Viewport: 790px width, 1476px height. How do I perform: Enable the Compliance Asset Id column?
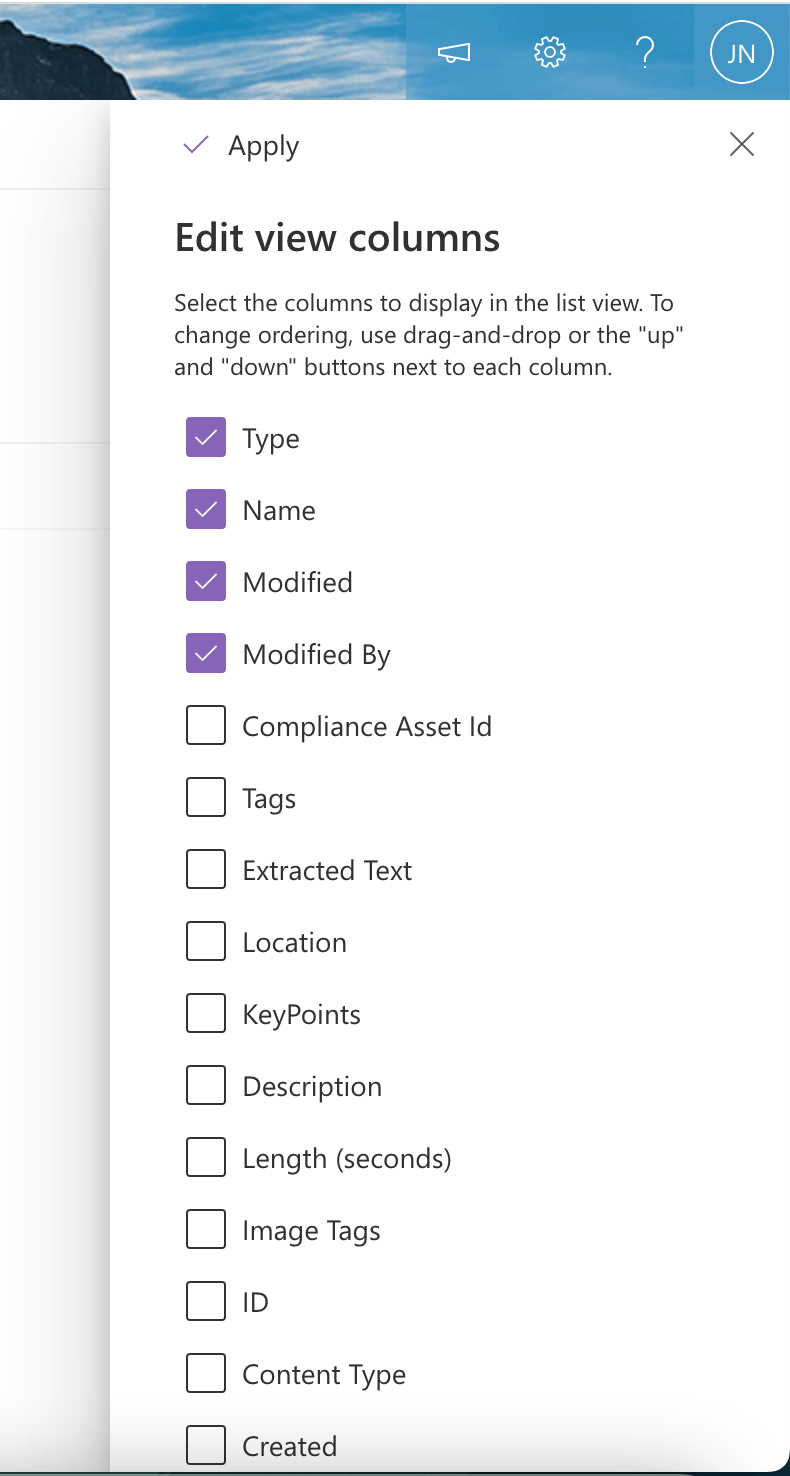coord(206,726)
